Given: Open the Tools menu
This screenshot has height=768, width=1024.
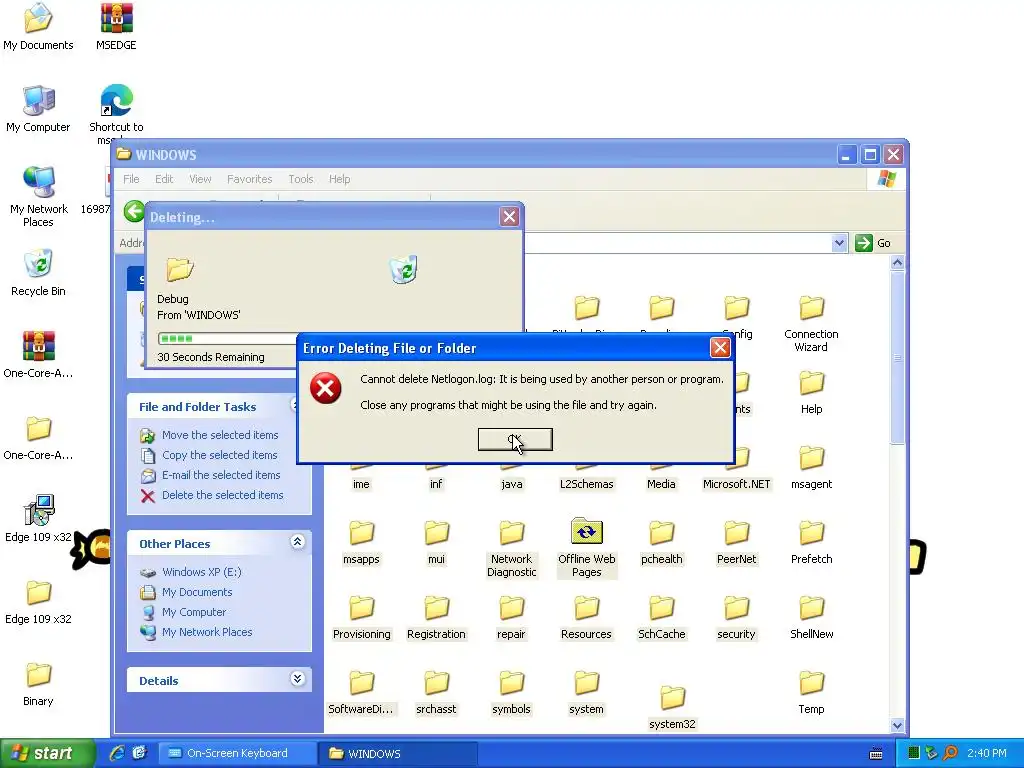Looking at the screenshot, I should pos(301,179).
